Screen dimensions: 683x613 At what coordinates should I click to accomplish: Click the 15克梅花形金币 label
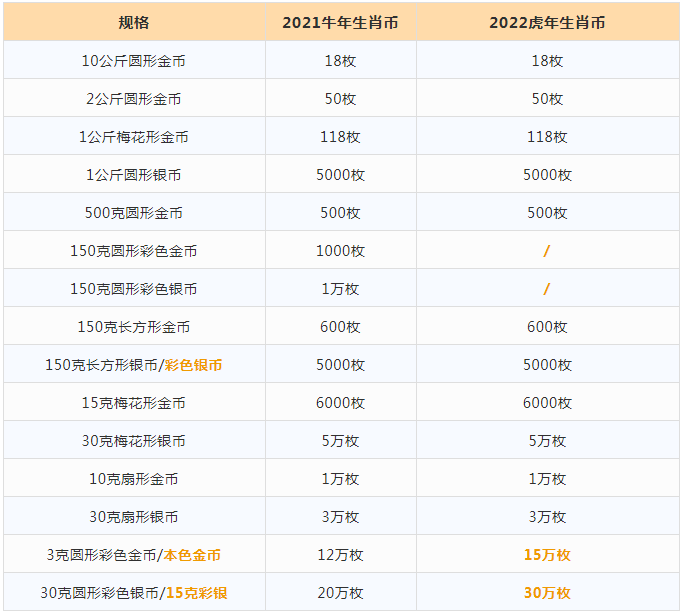pos(134,403)
